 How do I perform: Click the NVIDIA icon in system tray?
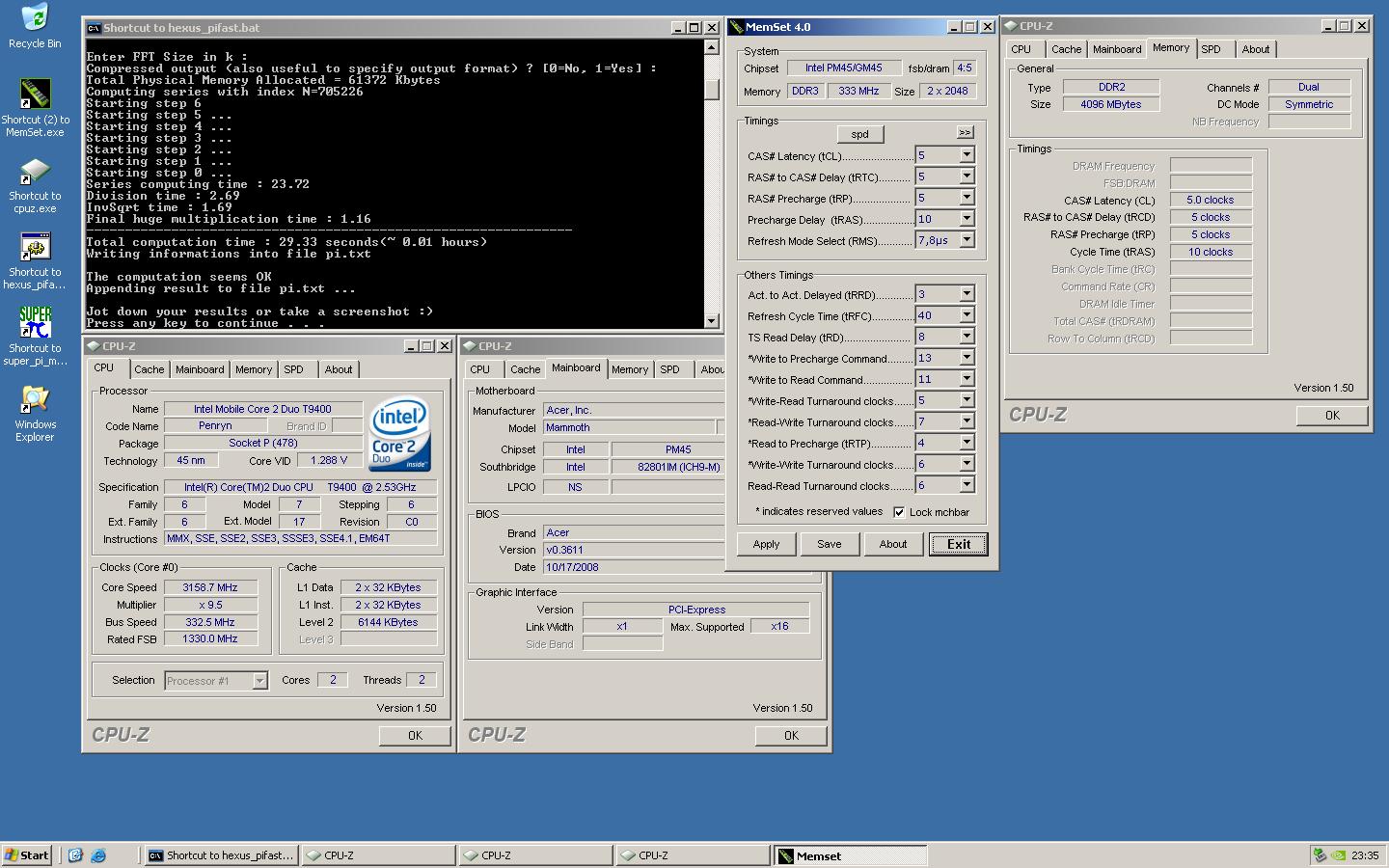point(1339,855)
